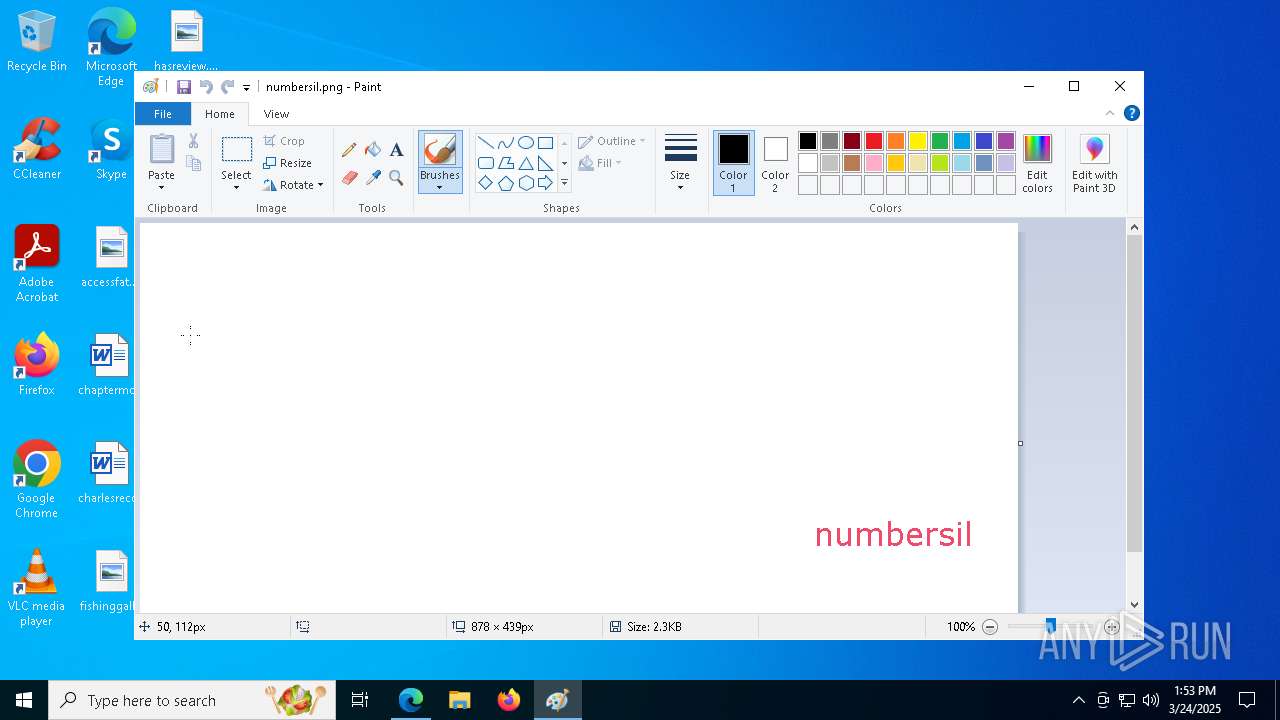1280x720 pixels.
Task: Select the Color picker eyedropper tool
Action: (x=373, y=178)
